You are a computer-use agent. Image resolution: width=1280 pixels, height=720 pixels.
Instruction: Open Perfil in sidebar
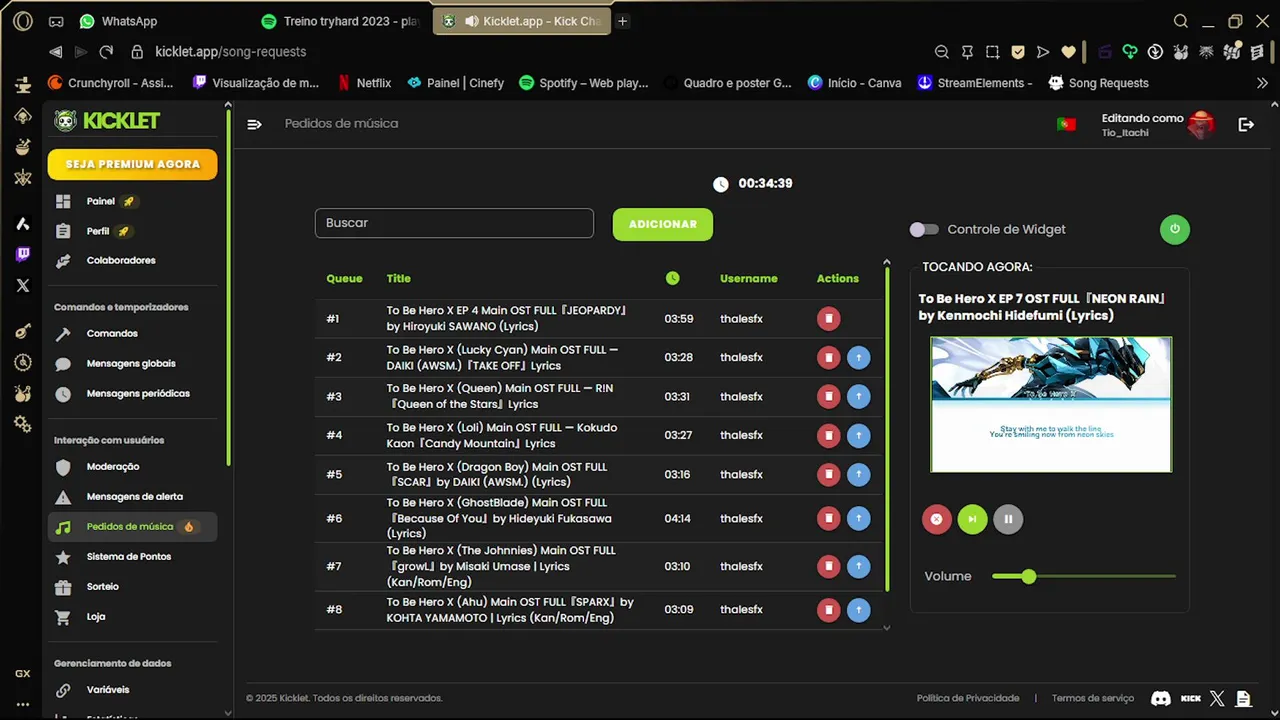[132, 231]
